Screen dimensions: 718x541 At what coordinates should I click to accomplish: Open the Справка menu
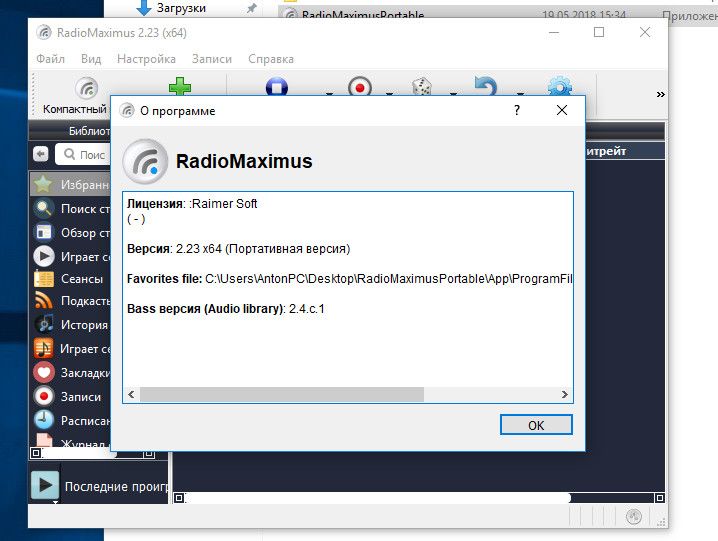[270, 59]
